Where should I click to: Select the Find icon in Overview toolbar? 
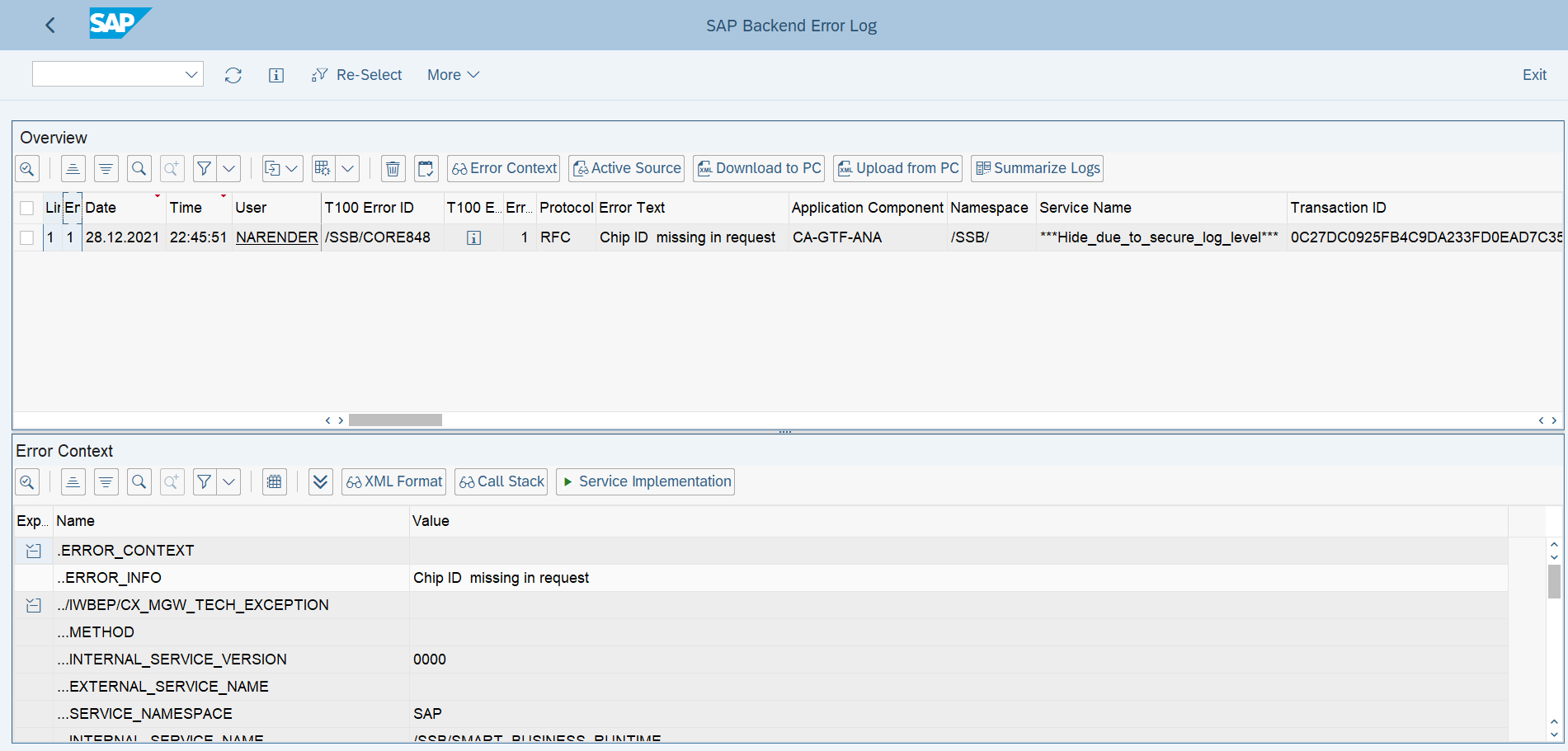(139, 168)
